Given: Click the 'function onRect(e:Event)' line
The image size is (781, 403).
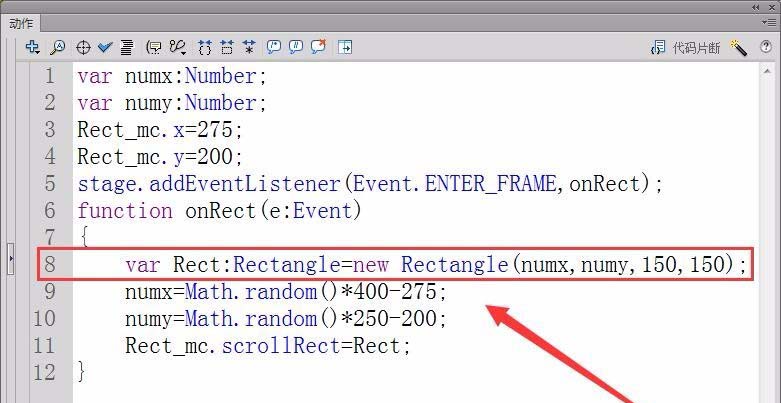Looking at the screenshot, I should coord(220,211).
